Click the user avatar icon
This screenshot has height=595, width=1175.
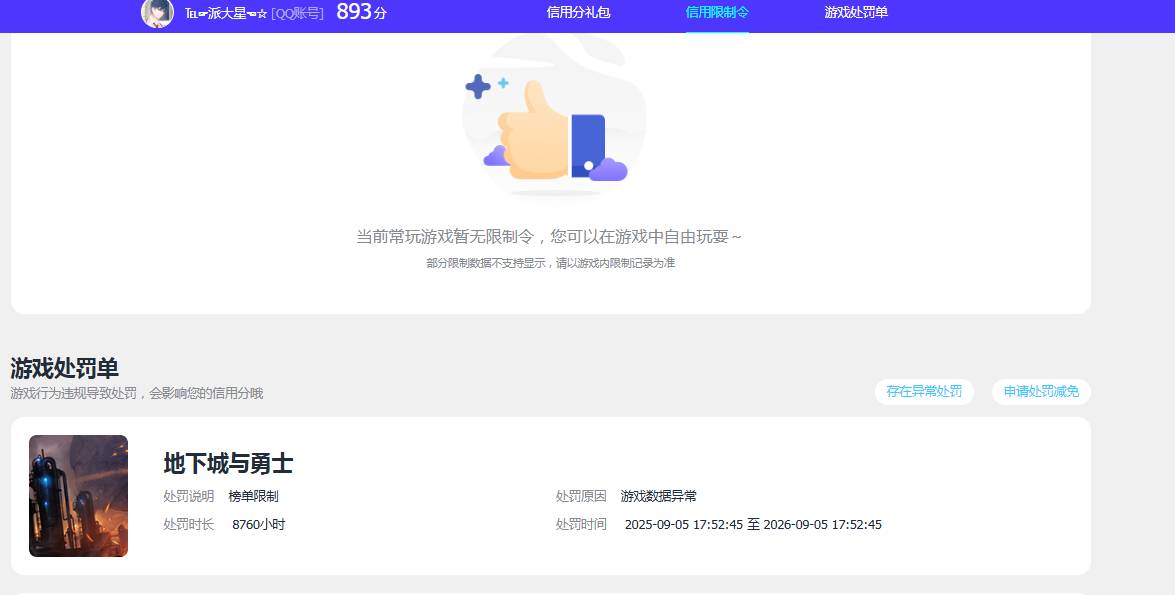tap(155, 14)
